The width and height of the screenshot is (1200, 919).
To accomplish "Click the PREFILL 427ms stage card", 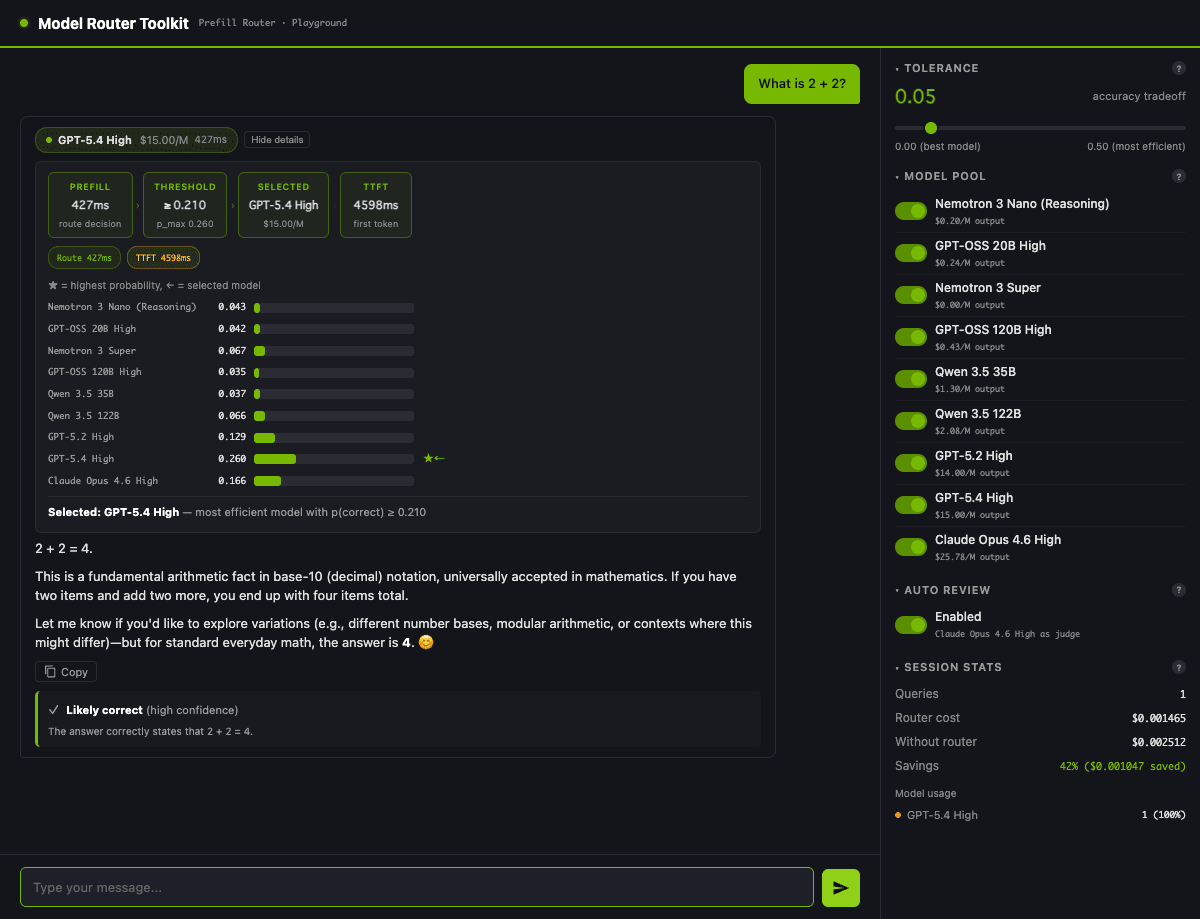I will (90, 205).
